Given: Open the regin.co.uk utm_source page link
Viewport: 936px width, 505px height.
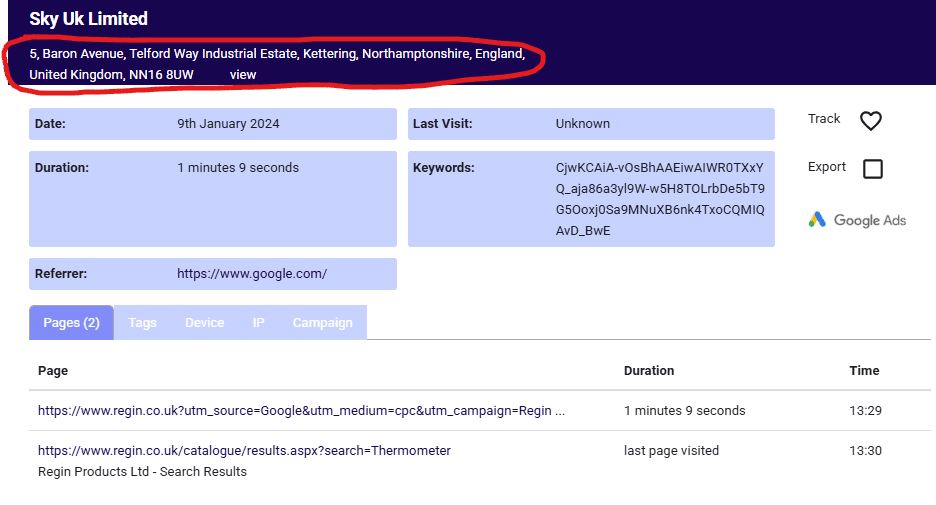Looking at the screenshot, I should point(301,411).
